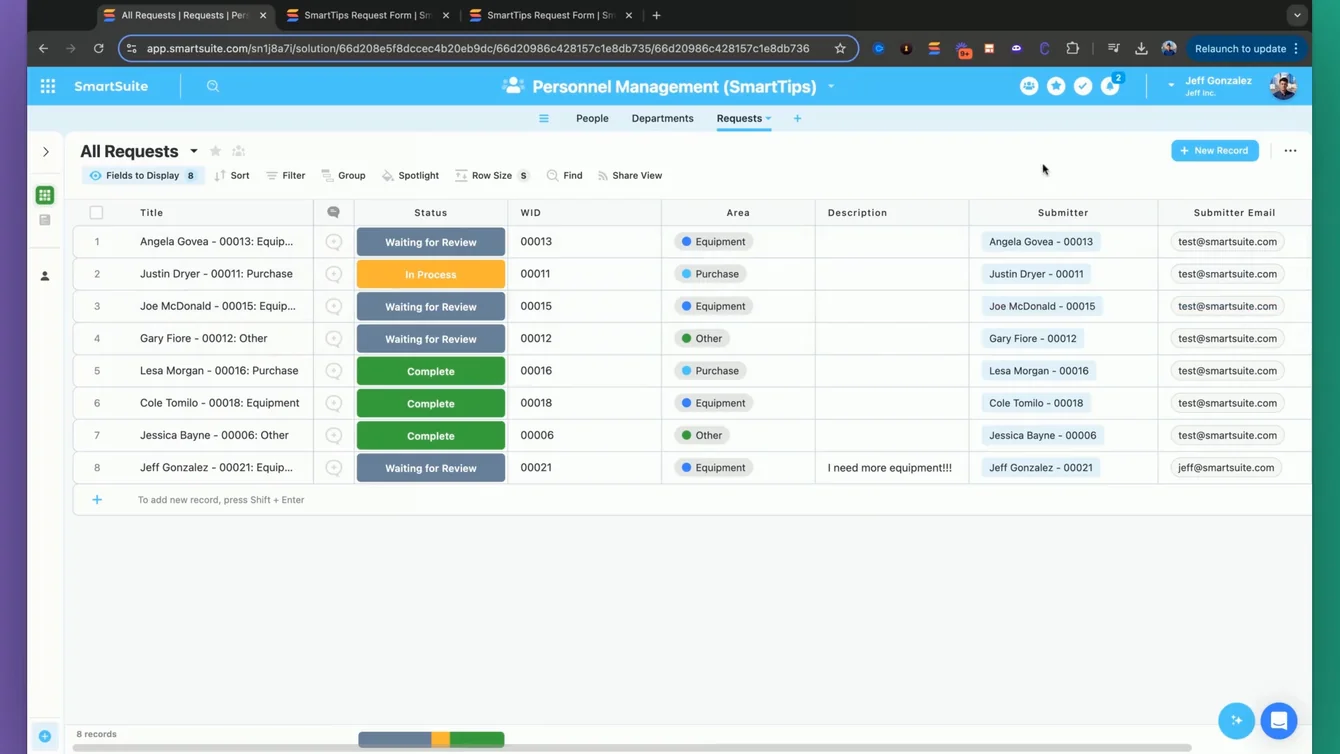Open the Group toolbar option
The width and height of the screenshot is (1340, 754).
pyautogui.click(x=343, y=175)
